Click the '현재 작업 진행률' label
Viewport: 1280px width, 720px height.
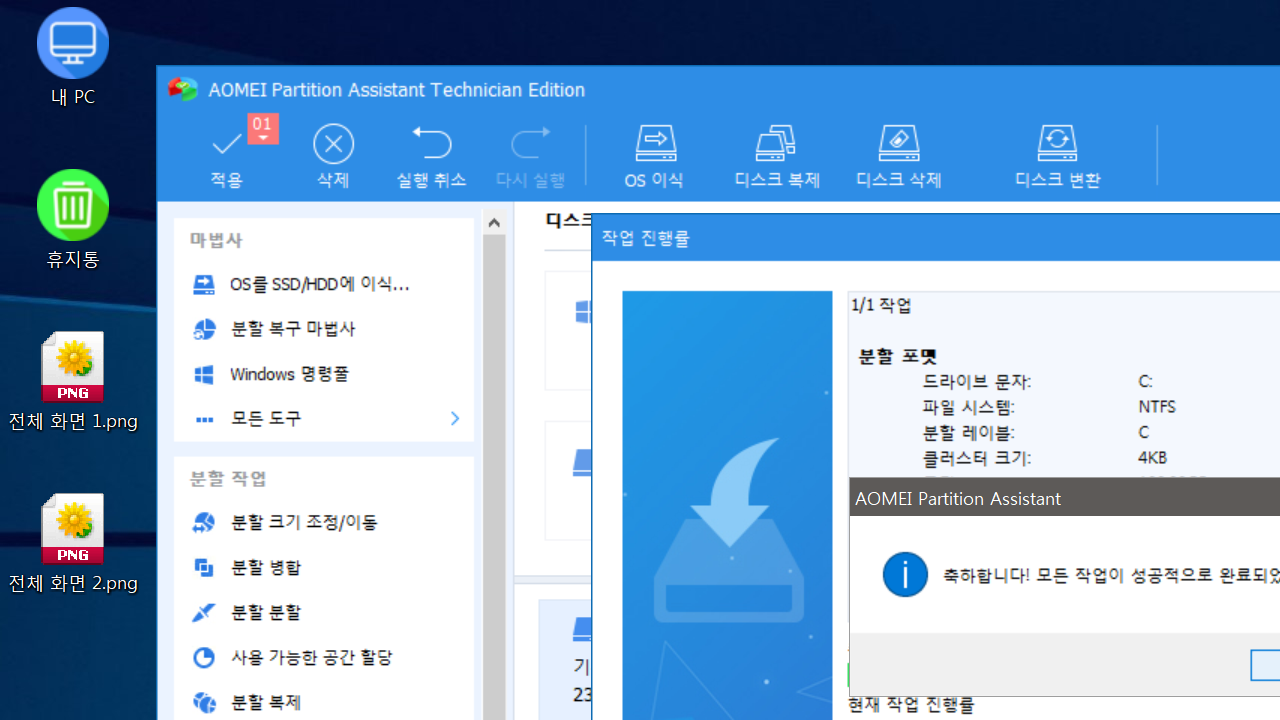911,705
